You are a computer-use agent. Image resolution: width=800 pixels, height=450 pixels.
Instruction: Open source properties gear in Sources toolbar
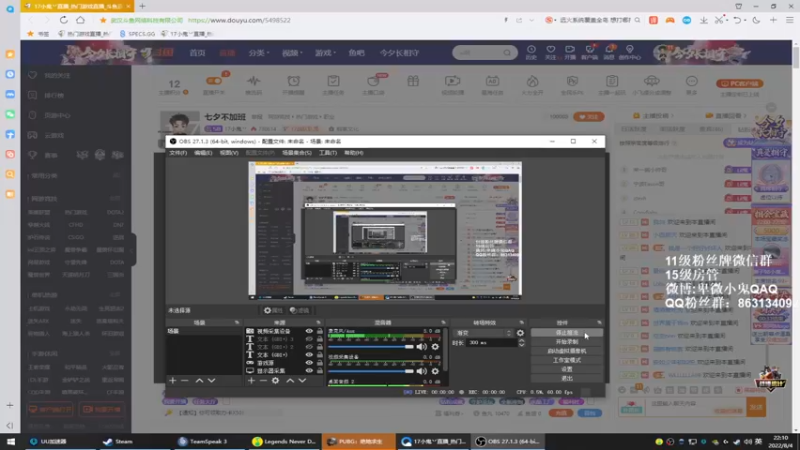[x=276, y=381]
